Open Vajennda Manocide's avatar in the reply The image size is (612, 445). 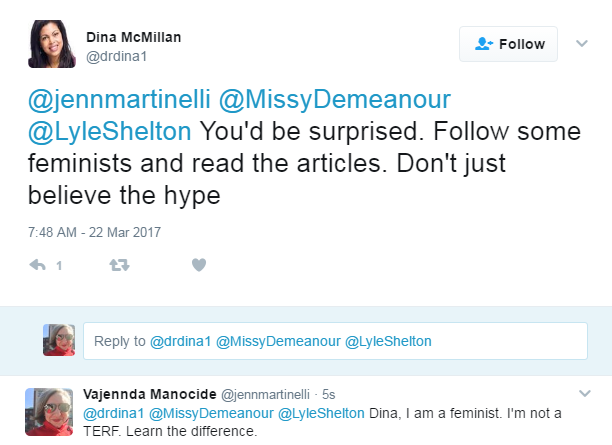point(49,412)
